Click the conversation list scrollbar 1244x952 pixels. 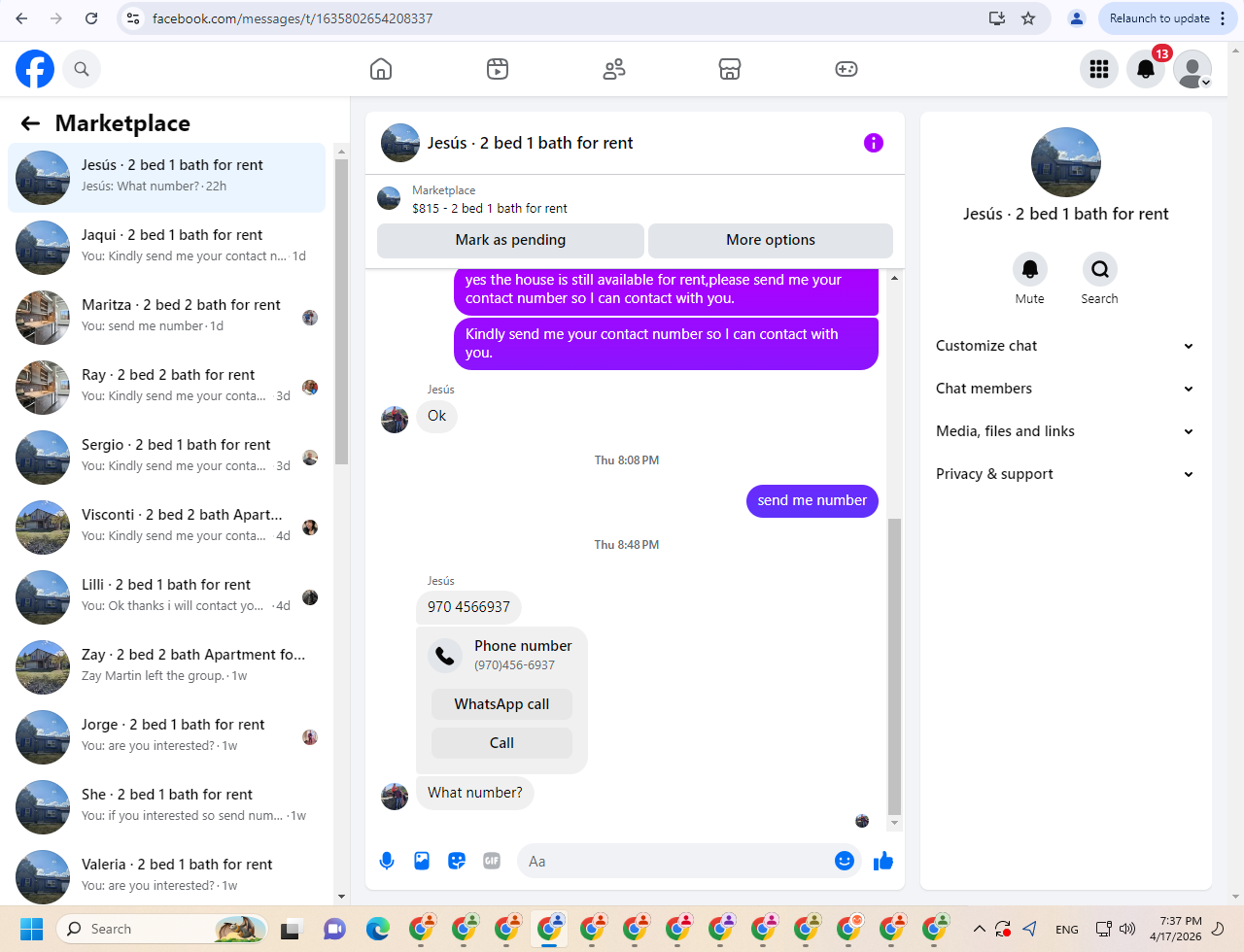point(341,311)
